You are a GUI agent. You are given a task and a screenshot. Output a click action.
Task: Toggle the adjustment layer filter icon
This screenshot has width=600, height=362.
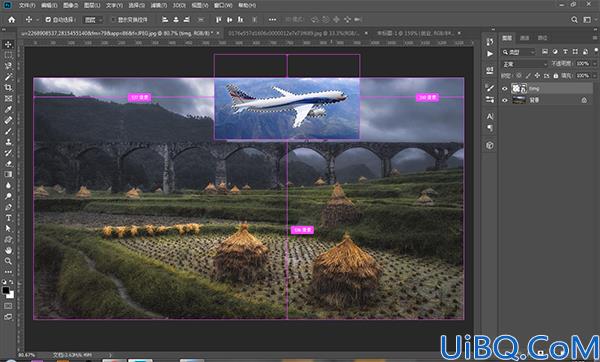point(555,52)
